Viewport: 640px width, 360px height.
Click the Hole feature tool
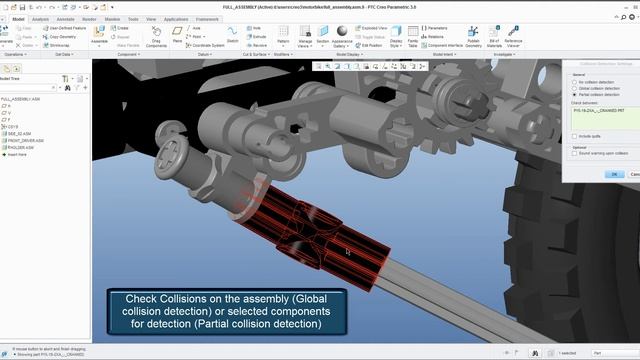click(253, 28)
